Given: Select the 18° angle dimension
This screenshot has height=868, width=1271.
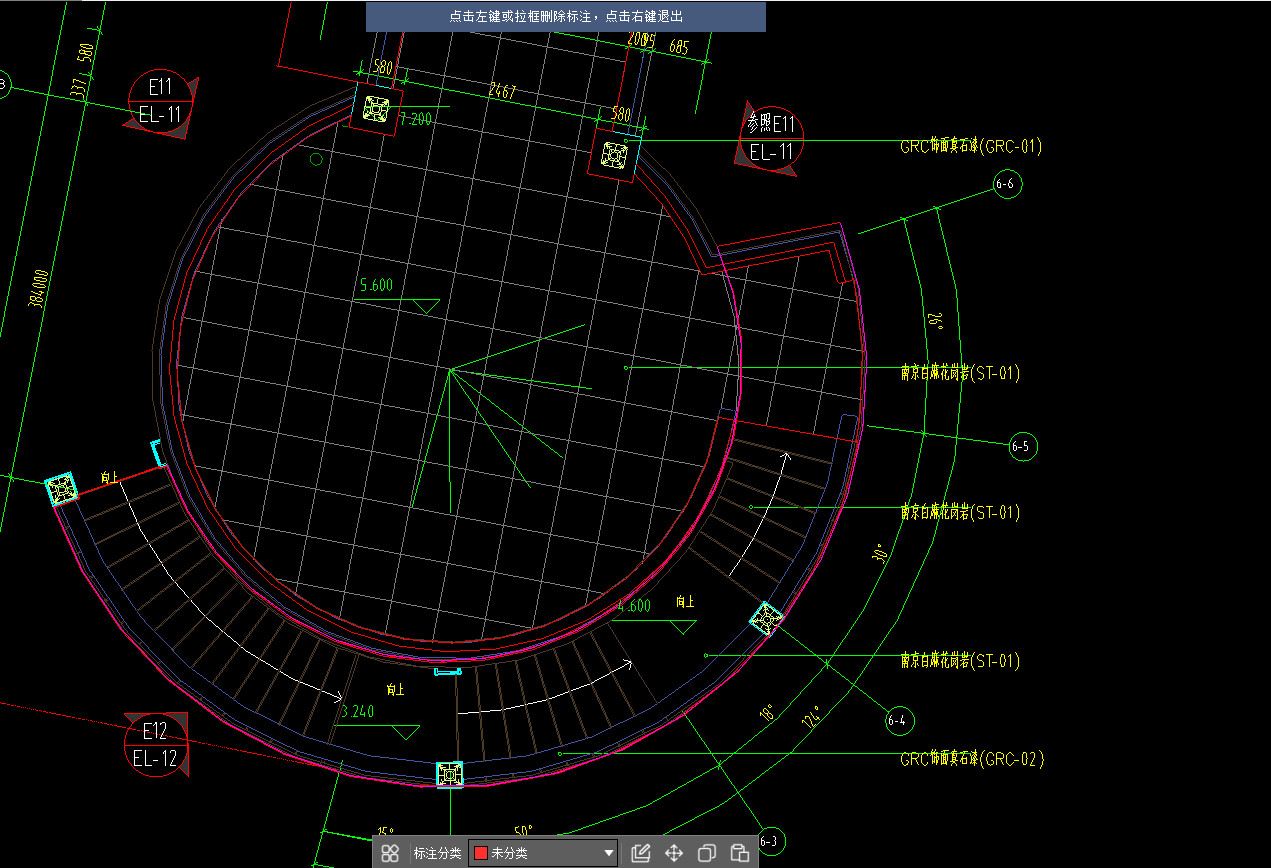Looking at the screenshot, I should (x=768, y=714).
